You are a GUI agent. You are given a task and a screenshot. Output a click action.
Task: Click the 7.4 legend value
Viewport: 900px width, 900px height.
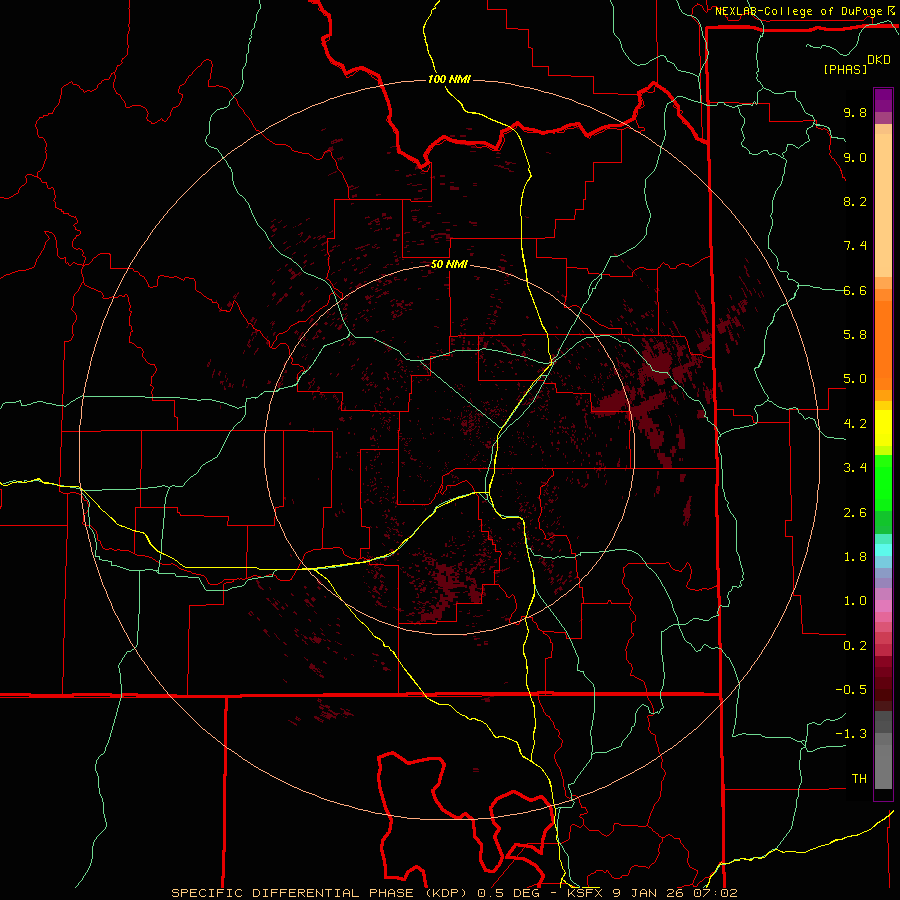pos(855,246)
